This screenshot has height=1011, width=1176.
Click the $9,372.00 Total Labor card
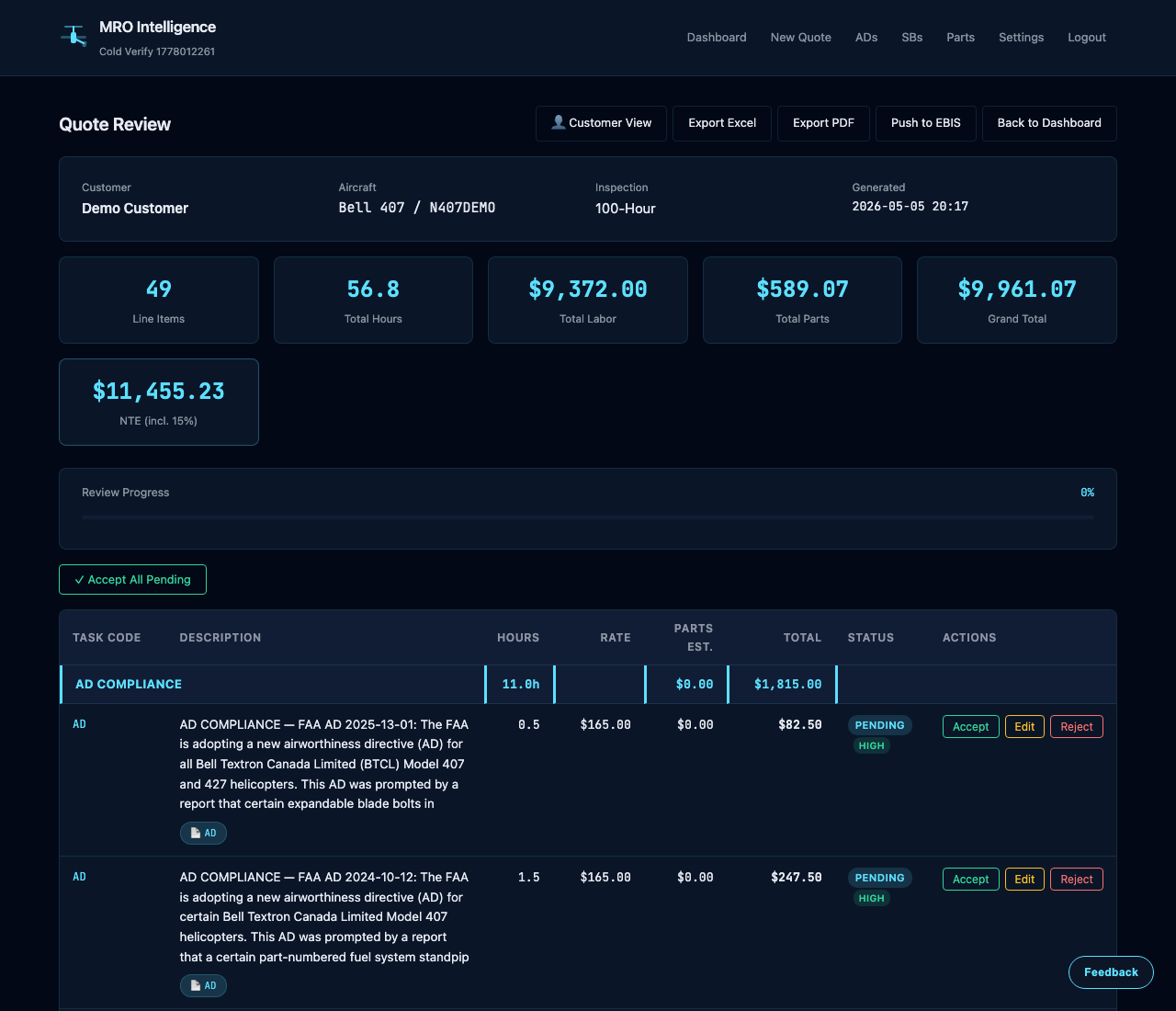pos(588,301)
